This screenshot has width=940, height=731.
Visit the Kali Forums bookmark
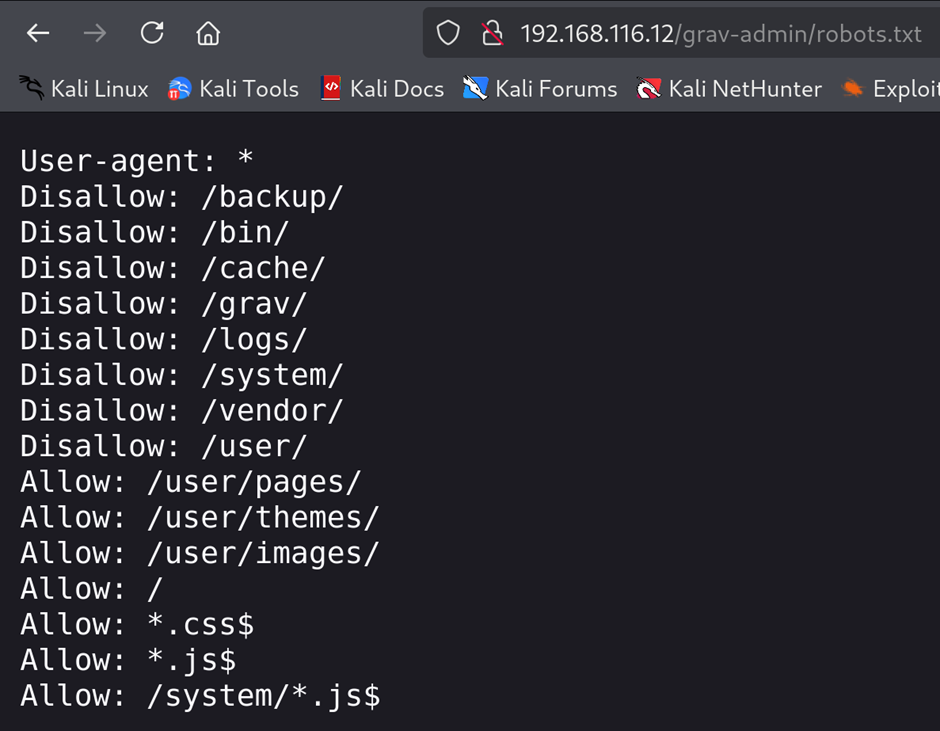point(540,89)
